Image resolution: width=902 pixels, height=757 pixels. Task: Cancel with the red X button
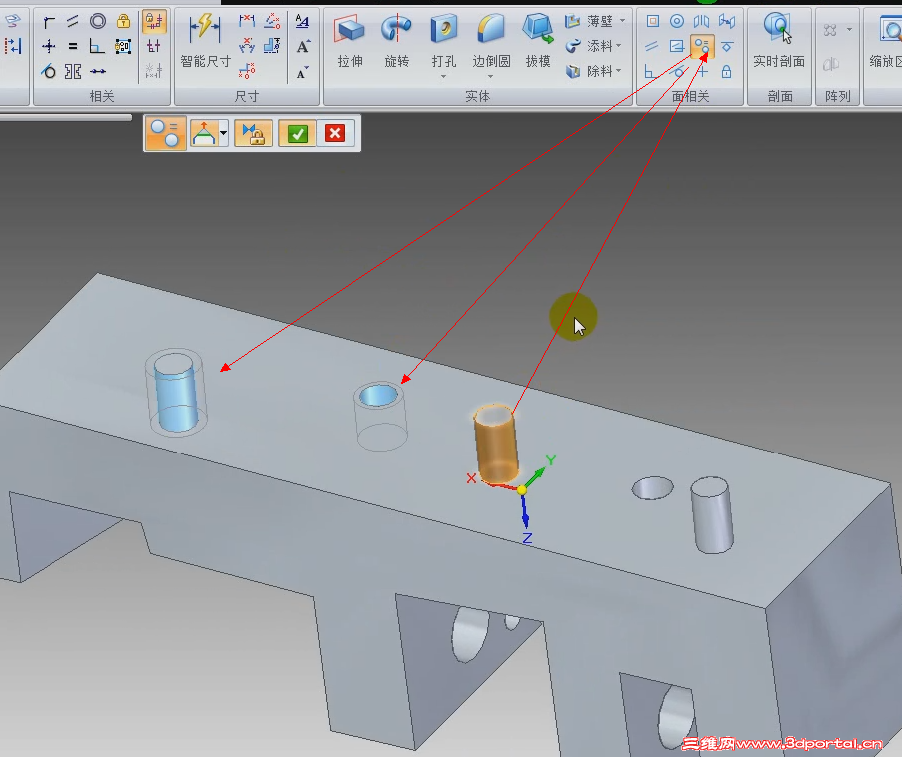[335, 133]
